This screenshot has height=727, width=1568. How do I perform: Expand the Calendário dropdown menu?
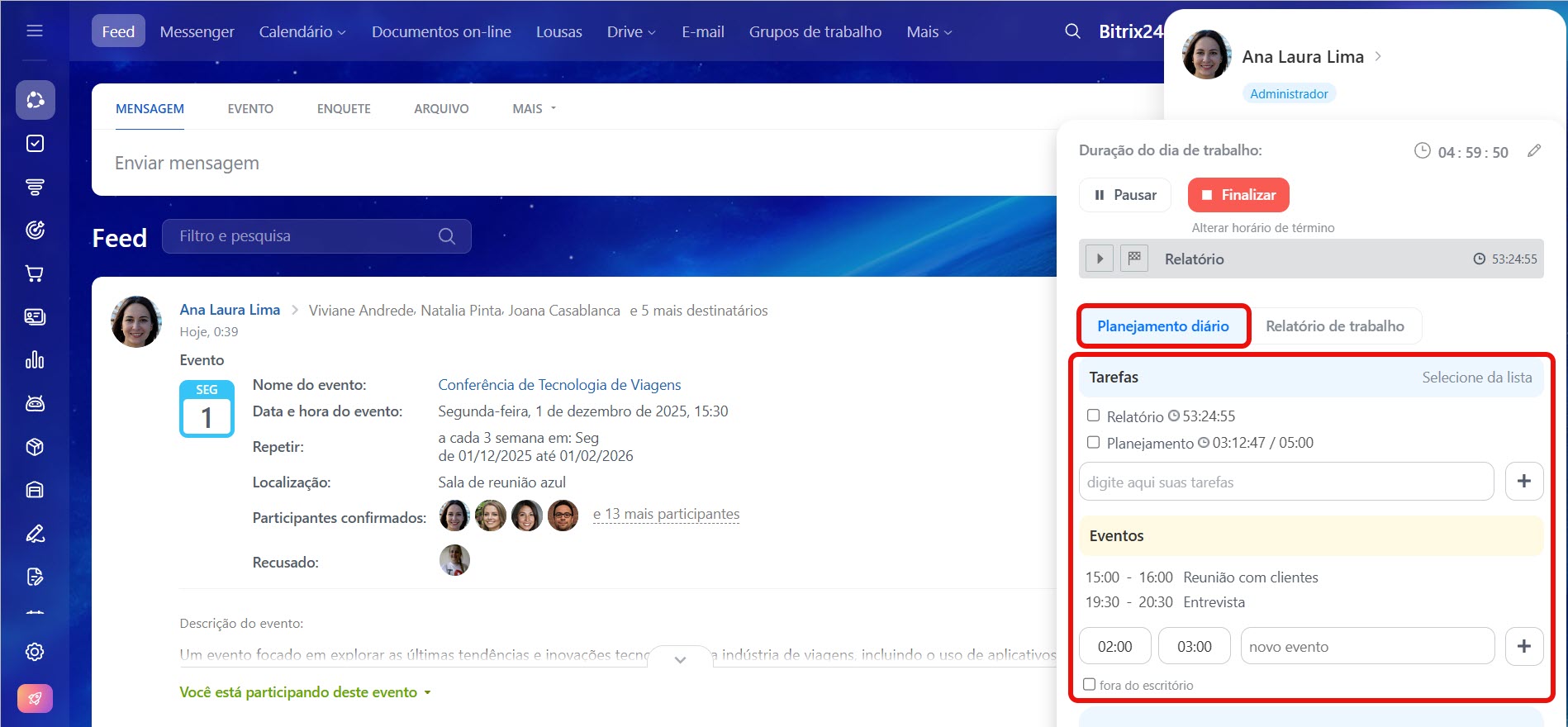point(302,31)
